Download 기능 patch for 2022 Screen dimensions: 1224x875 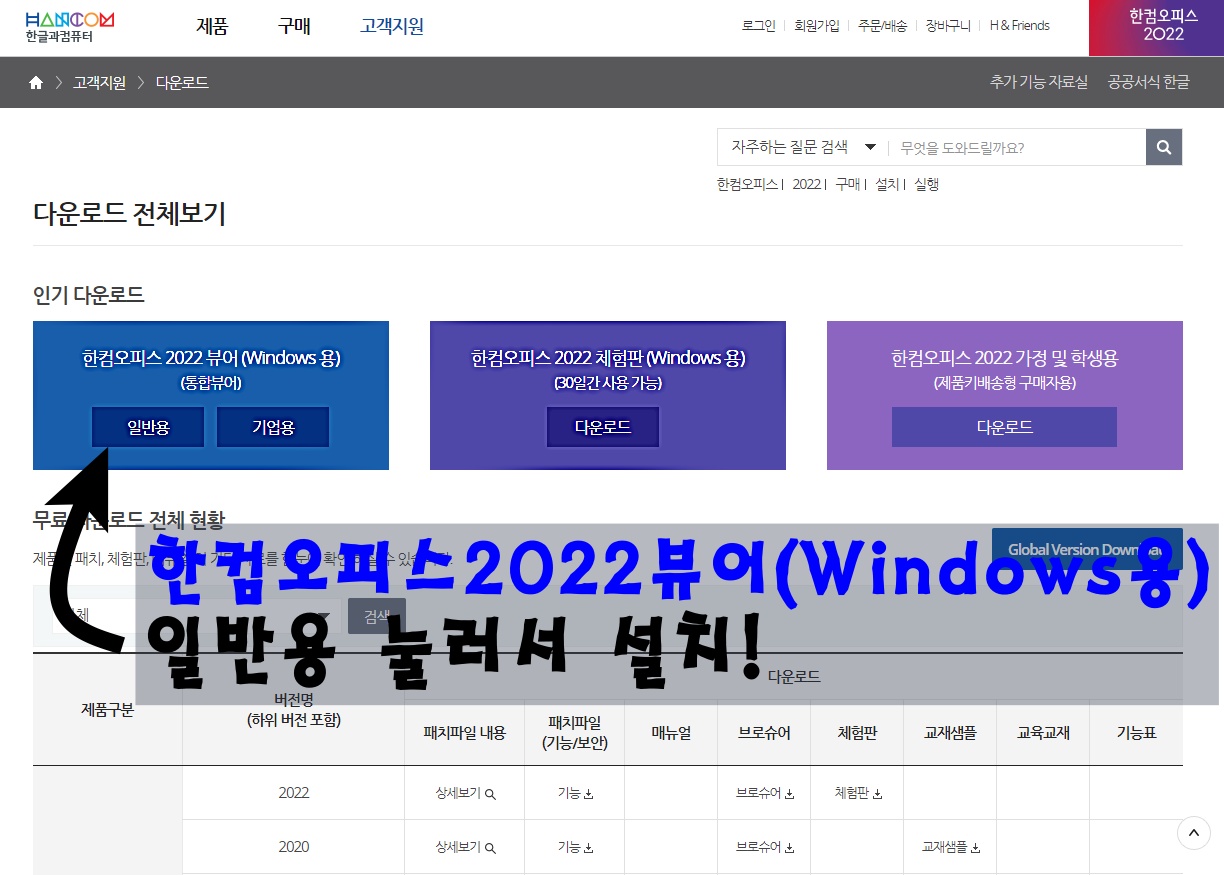(575, 793)
